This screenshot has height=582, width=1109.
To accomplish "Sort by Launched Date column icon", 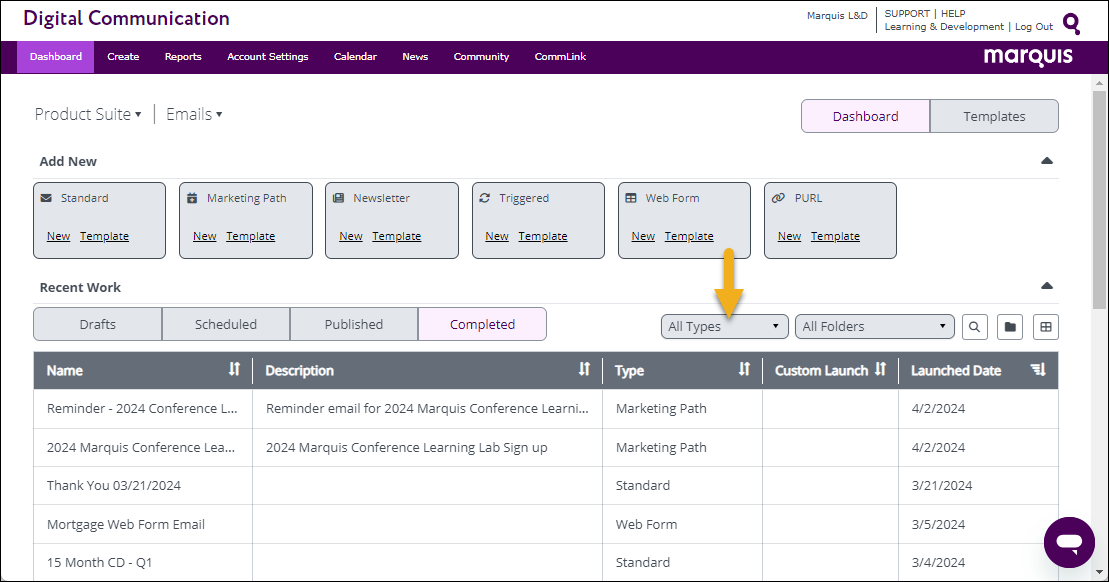I will pyautogui.click(x=1038, y=369).
